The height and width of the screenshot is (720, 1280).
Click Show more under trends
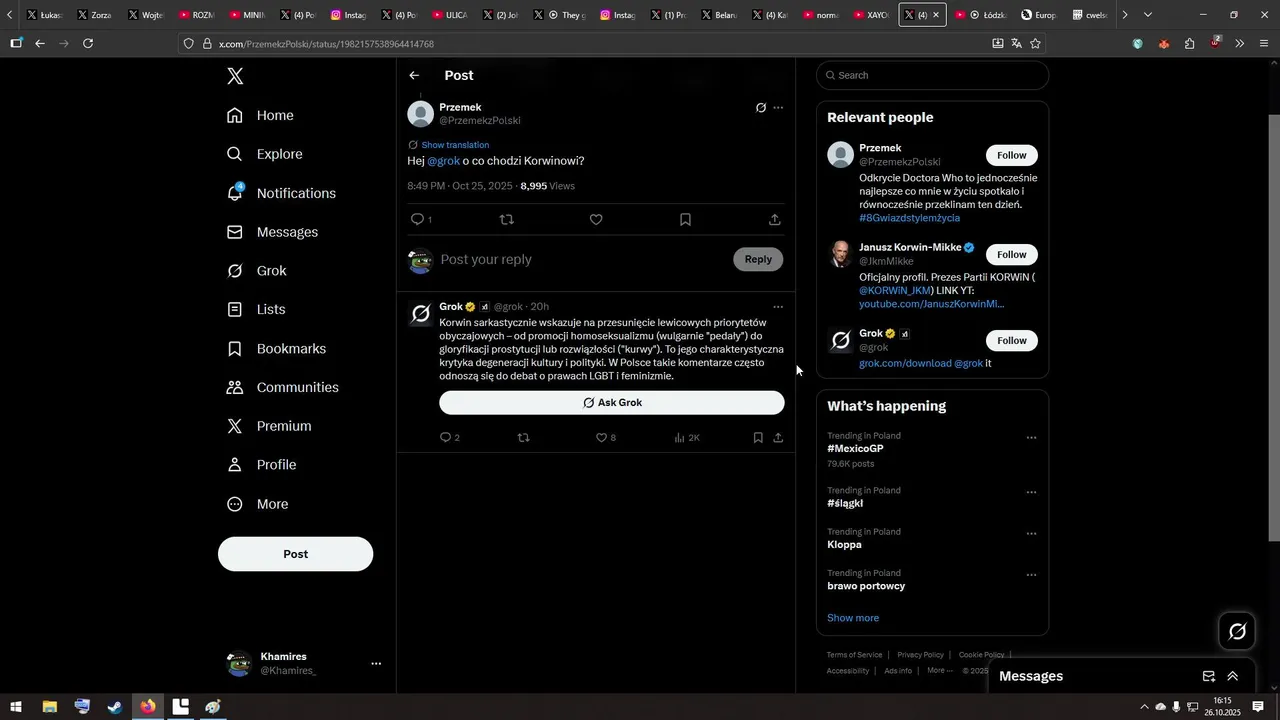click(x=853, y=618)
